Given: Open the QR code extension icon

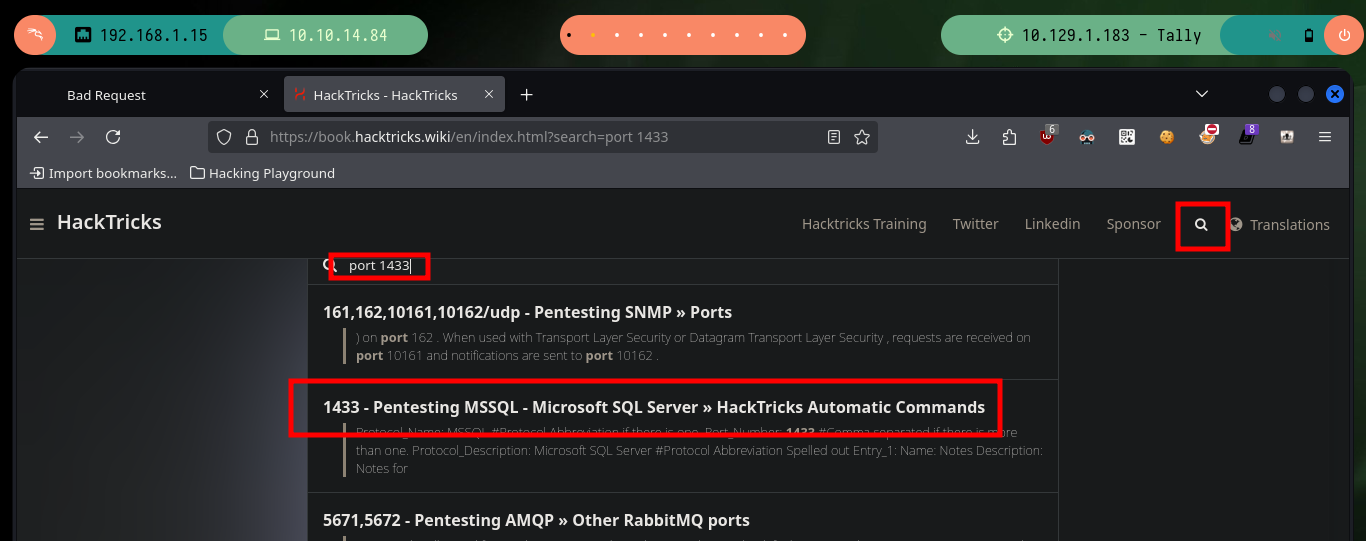Looking at the screenshot, I should (1126, 137).
